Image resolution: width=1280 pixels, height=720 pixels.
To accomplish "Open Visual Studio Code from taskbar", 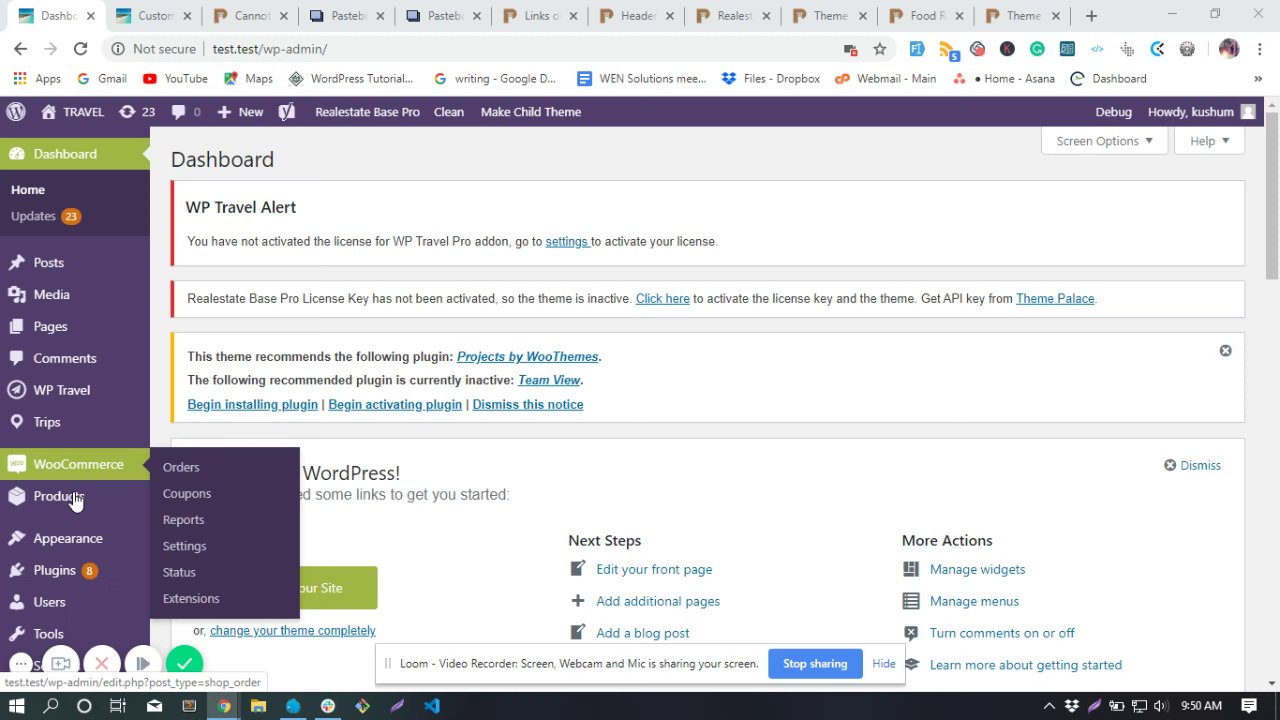I will tap(431, 706).
